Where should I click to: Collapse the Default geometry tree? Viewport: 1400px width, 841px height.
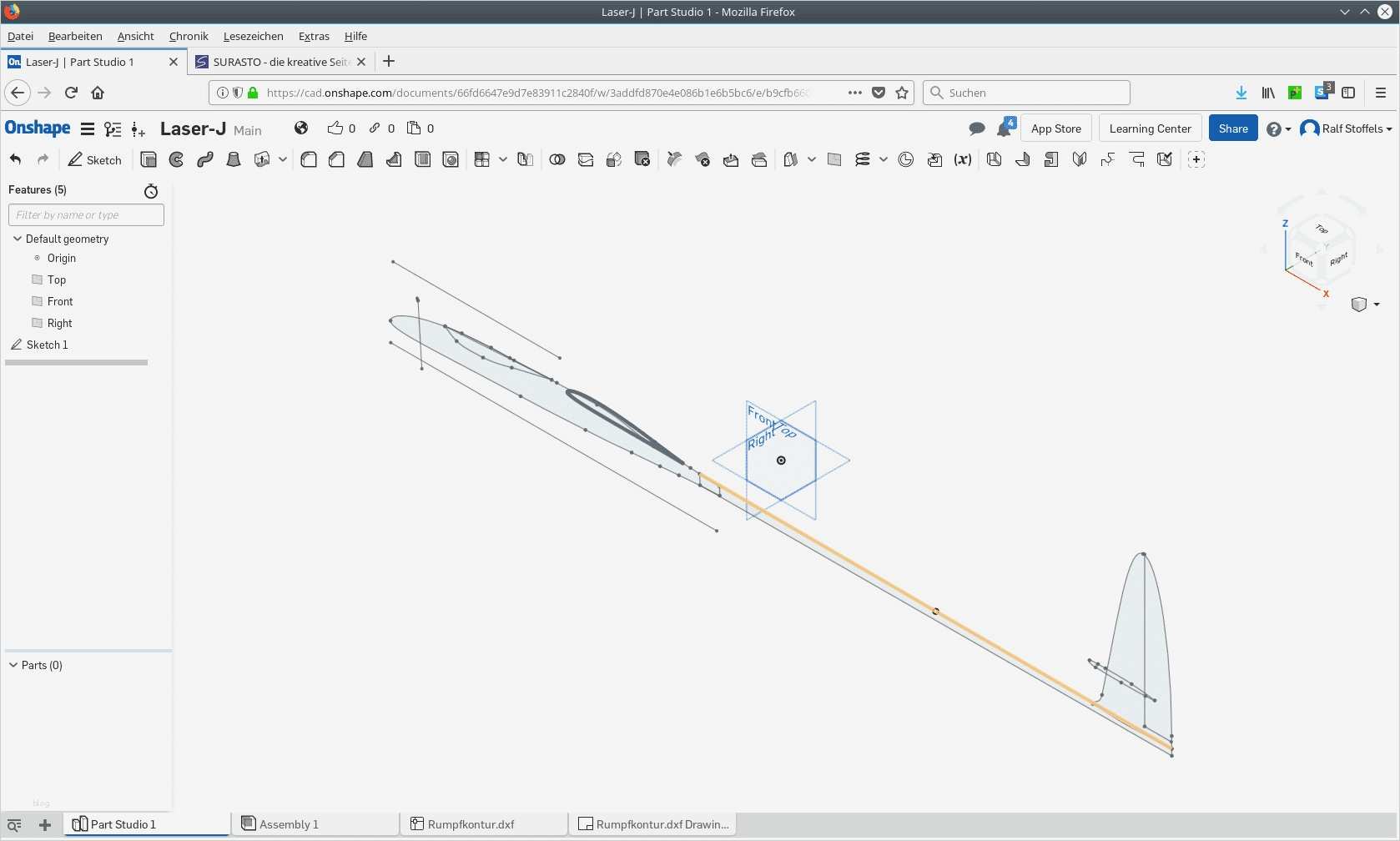tap(17, 239)
